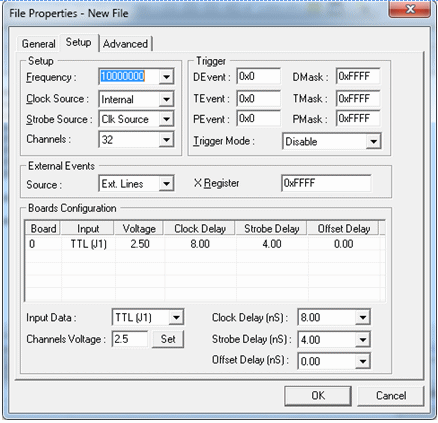Image resolution: width=438 pixels, height=423 pixels.
Task: Click the Trigger Mode label
Action: pos(224,141)
